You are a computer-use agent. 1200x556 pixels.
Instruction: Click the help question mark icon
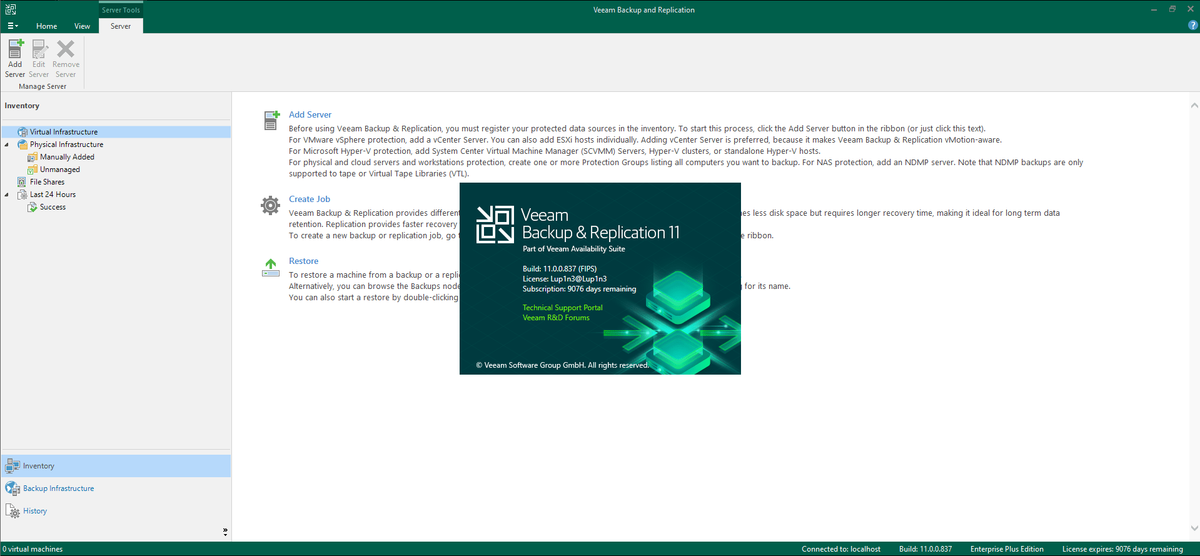tap(1192, 25)
